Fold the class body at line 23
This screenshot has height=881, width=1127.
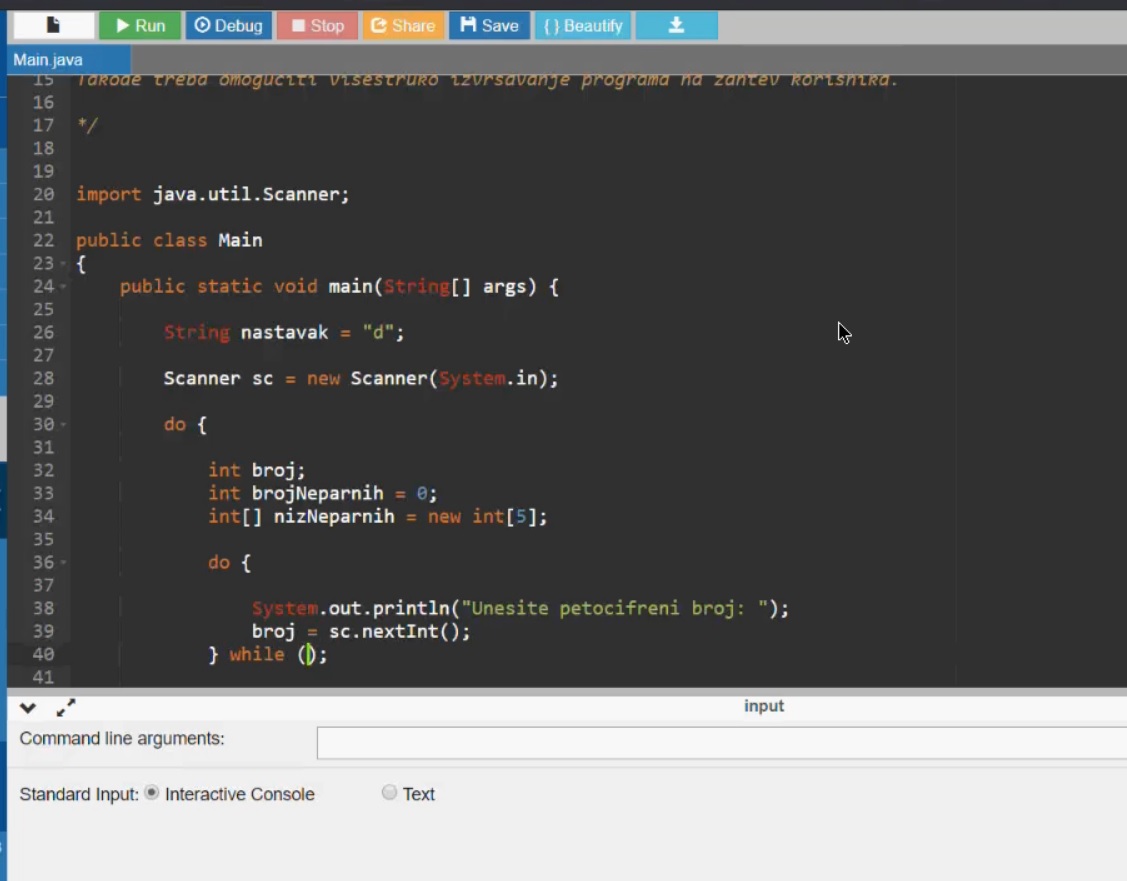pos(63,264)
